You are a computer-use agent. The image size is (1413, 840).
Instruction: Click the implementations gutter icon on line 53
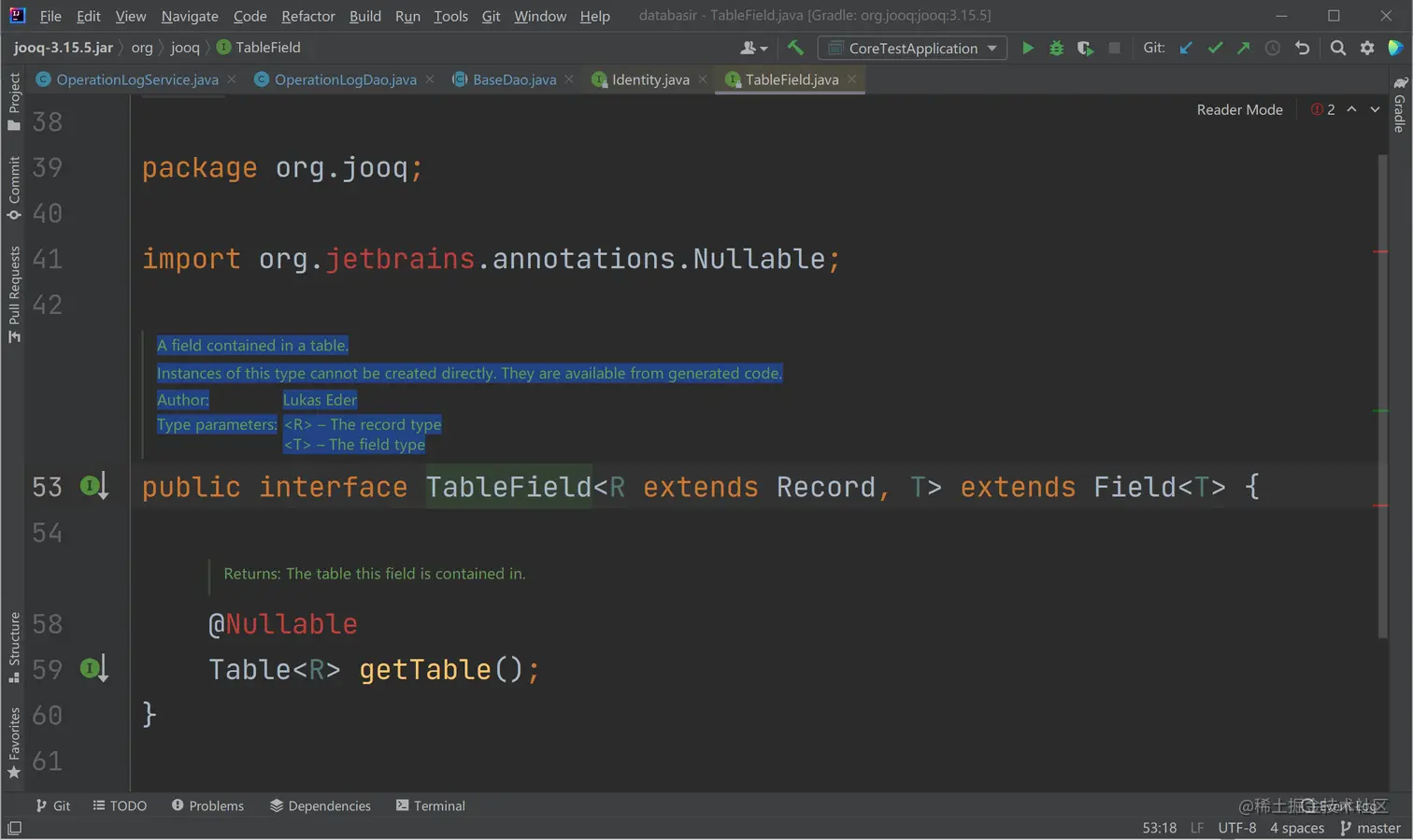(x=93, y=486)
